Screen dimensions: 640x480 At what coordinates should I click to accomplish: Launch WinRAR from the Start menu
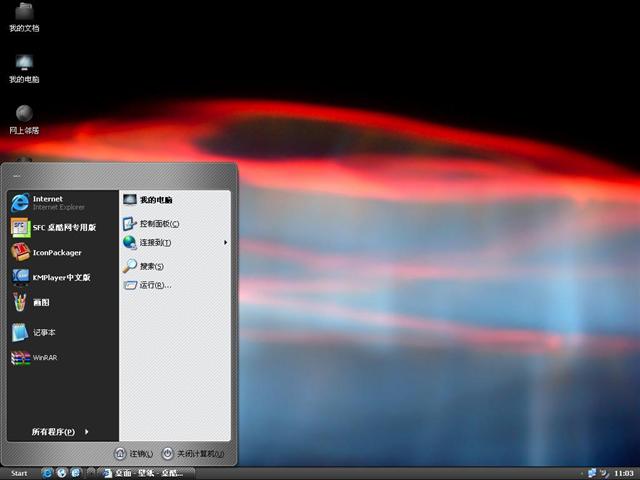pyautogui.click(x=62, y=358)
